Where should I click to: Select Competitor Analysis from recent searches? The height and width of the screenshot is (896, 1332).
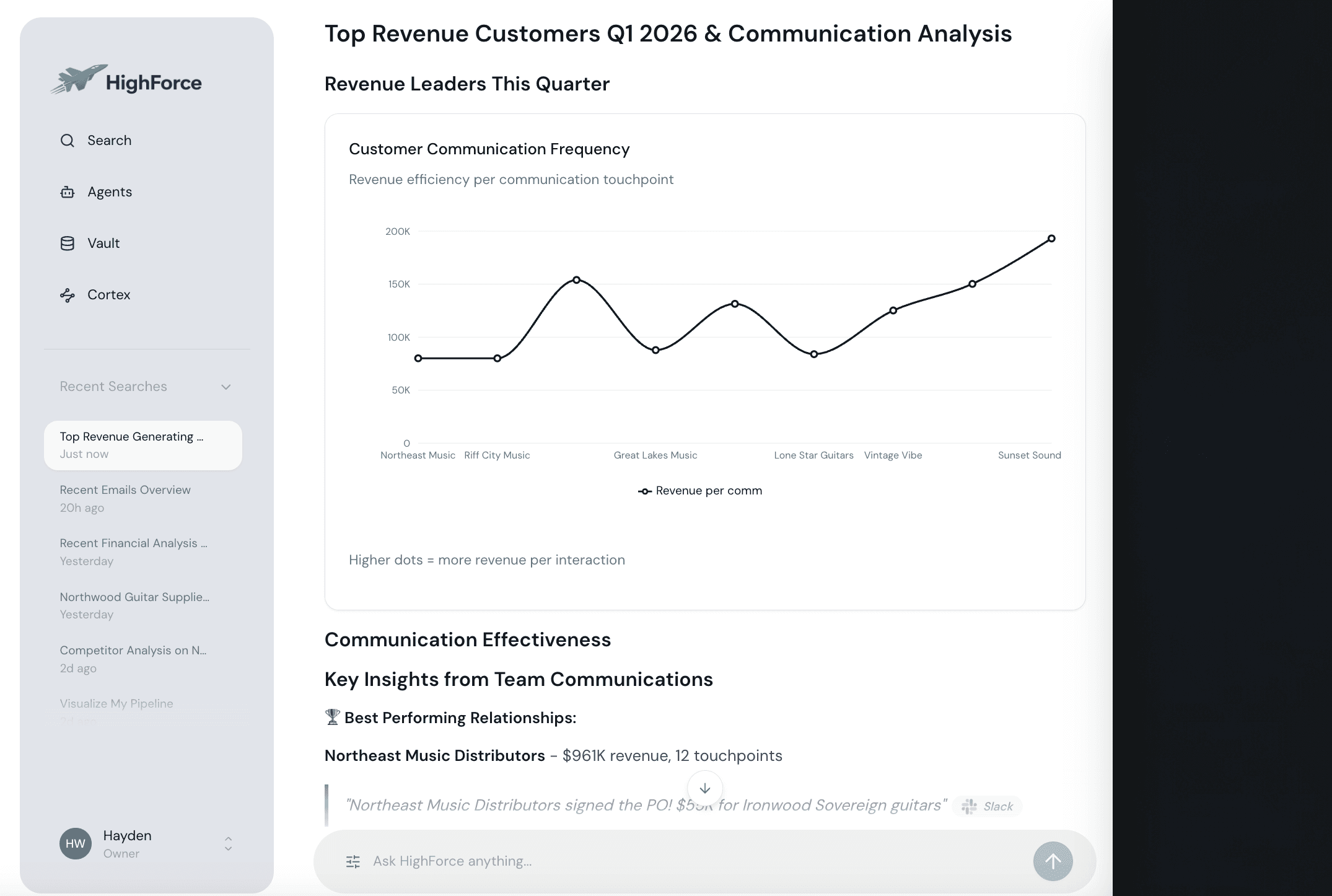click(x=133, y=651)
